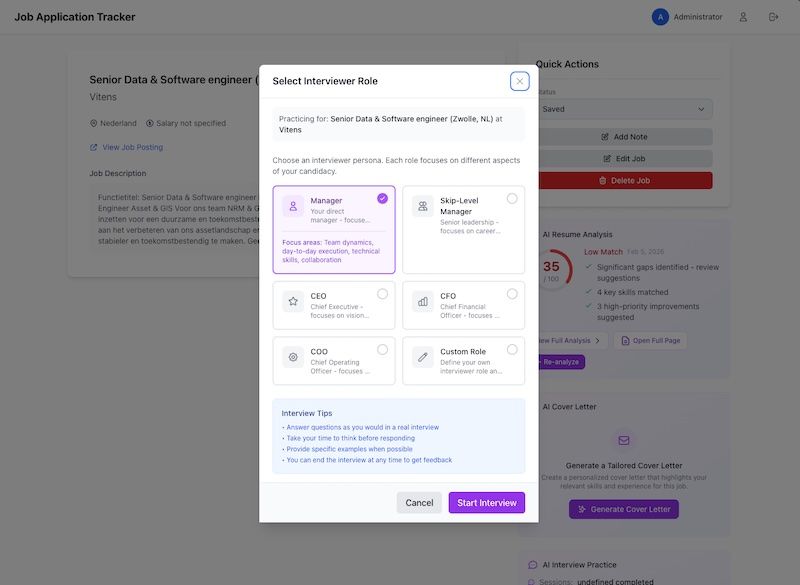This screenshot has height=585, width=800.
Task: Click the Nederland location pin icon
Action: [93, 123]
